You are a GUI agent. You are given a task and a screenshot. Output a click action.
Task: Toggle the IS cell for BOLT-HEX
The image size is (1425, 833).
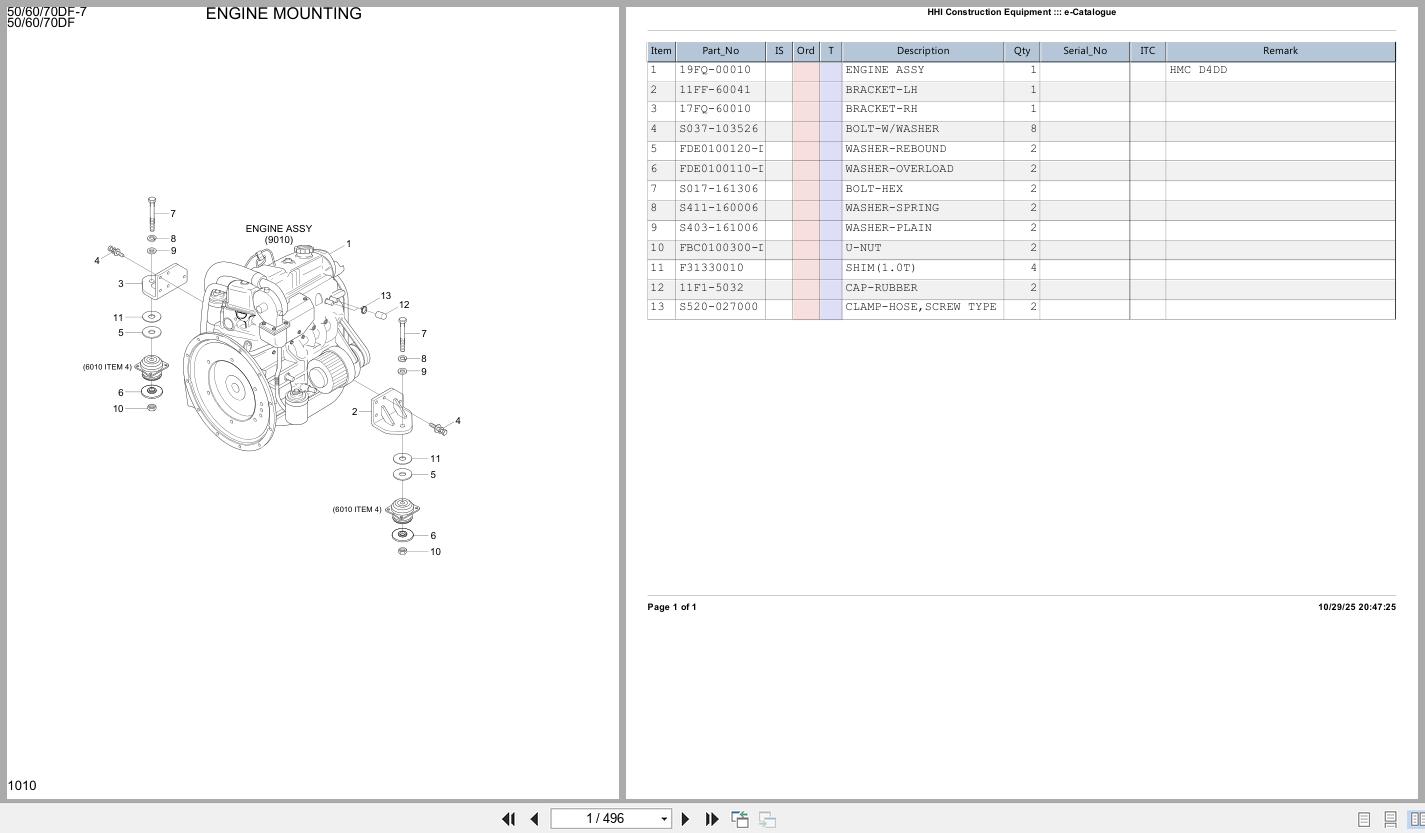tap(778, 188)
